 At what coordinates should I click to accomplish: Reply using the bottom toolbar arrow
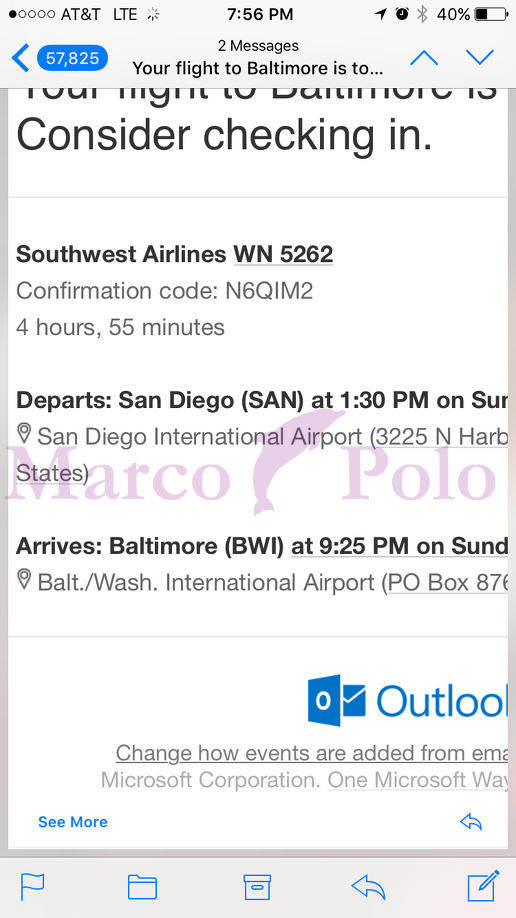click(368, 887)
